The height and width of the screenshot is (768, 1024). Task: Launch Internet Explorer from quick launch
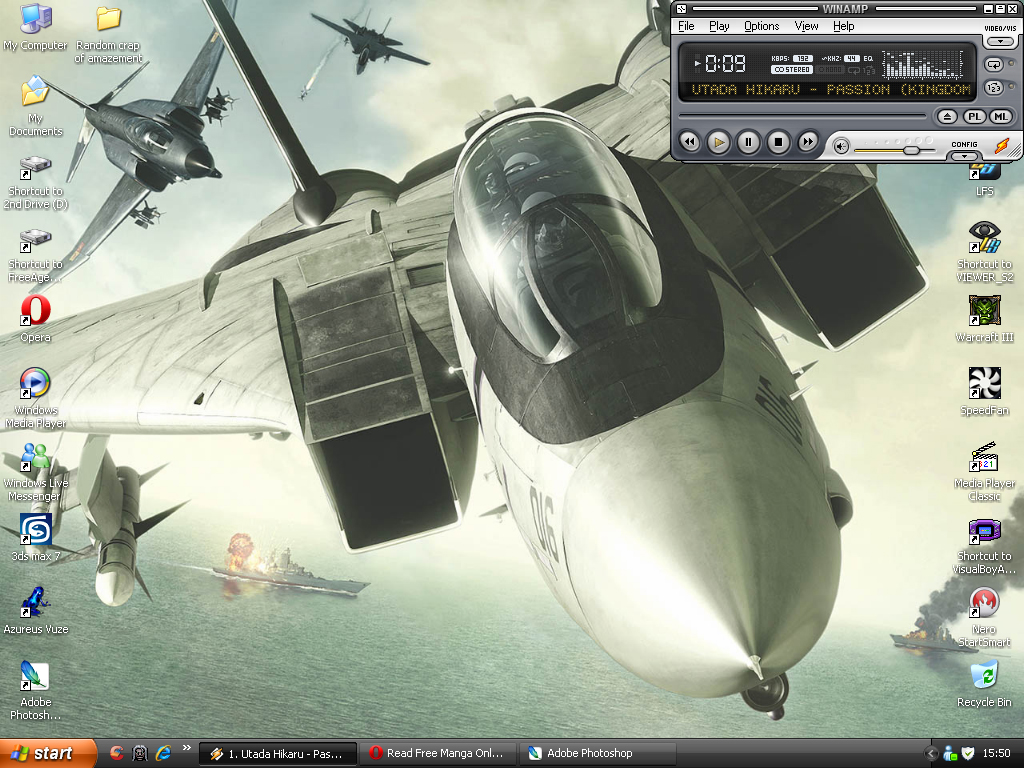point(163,753)
